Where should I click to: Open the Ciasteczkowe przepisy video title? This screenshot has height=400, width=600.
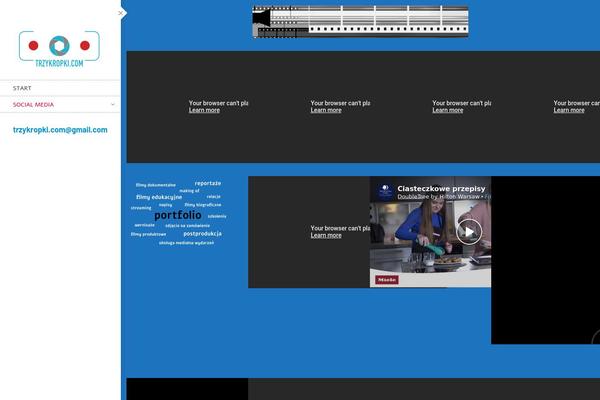click(441, 188)
